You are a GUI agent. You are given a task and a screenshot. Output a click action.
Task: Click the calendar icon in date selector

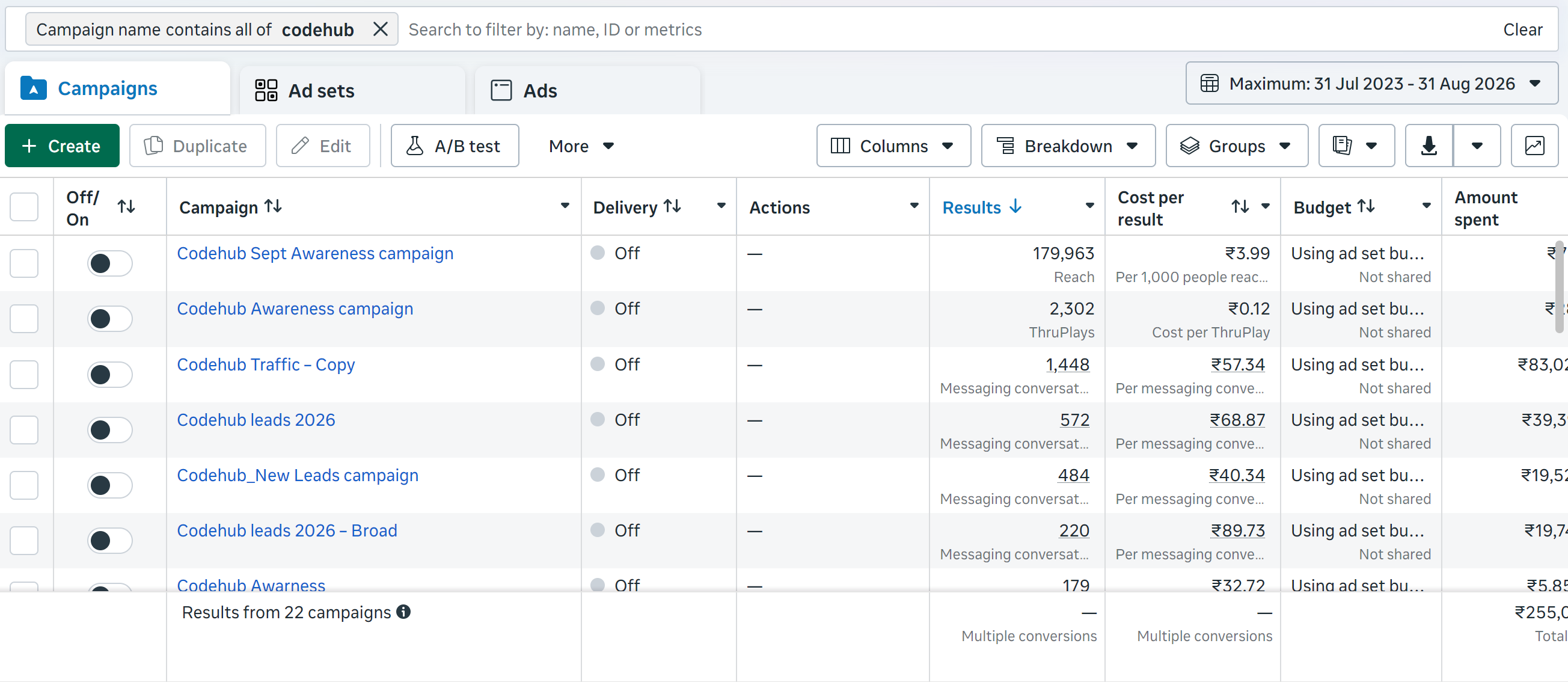tap(1209, 84)
